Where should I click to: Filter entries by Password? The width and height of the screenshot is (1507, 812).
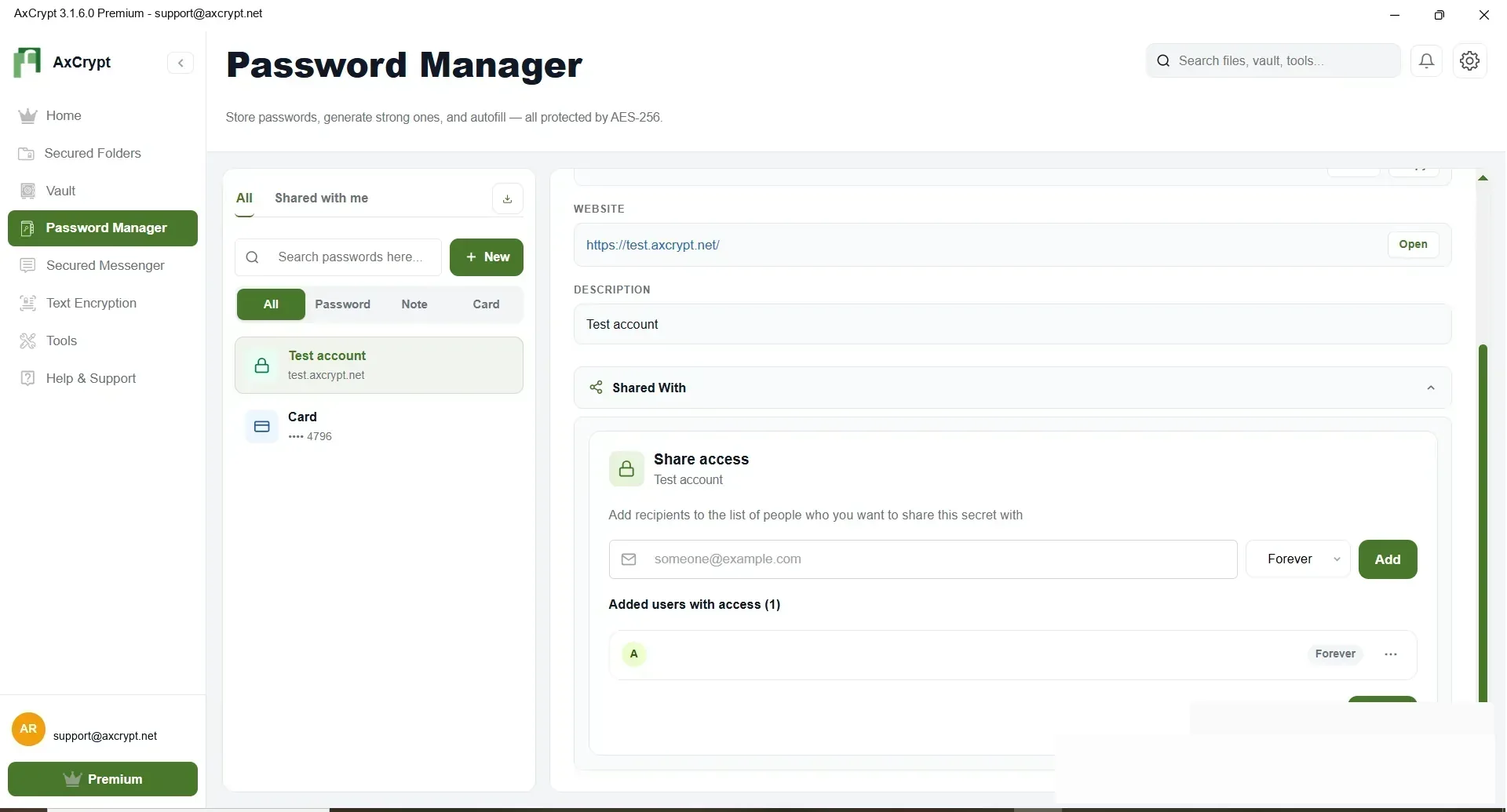[342, 304]
